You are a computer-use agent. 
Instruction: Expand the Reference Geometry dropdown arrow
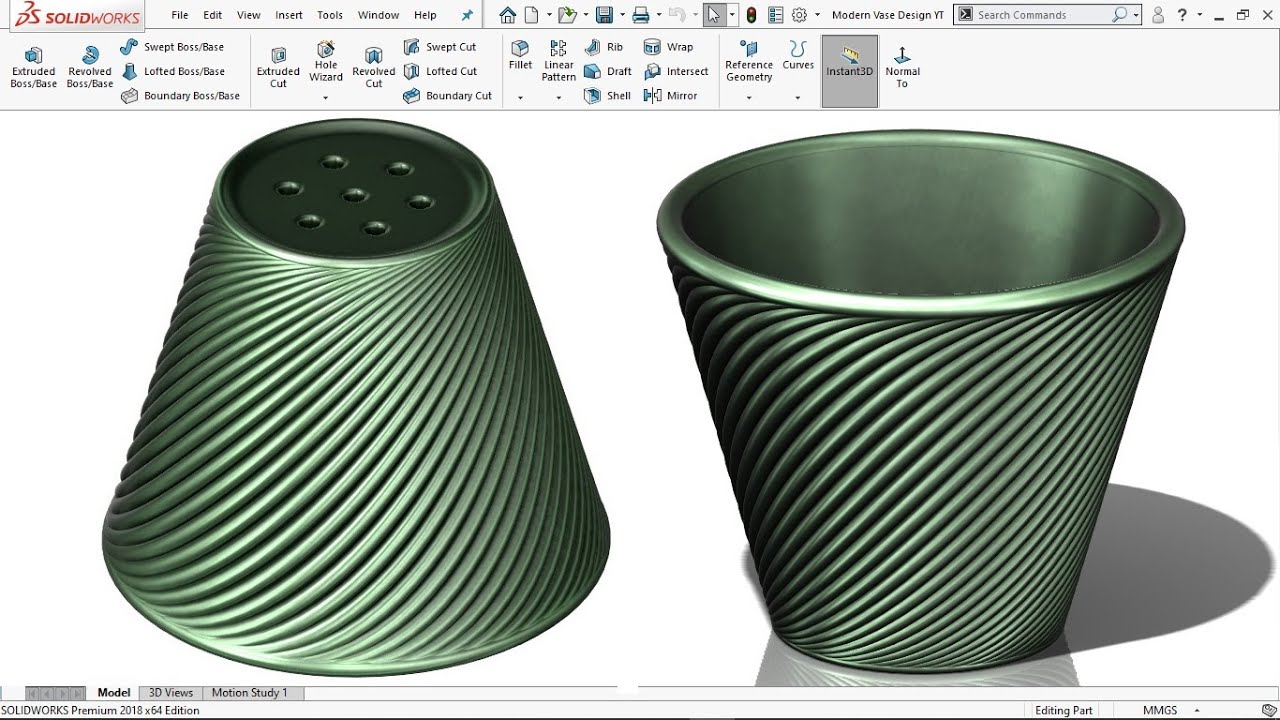coord(749,98)
